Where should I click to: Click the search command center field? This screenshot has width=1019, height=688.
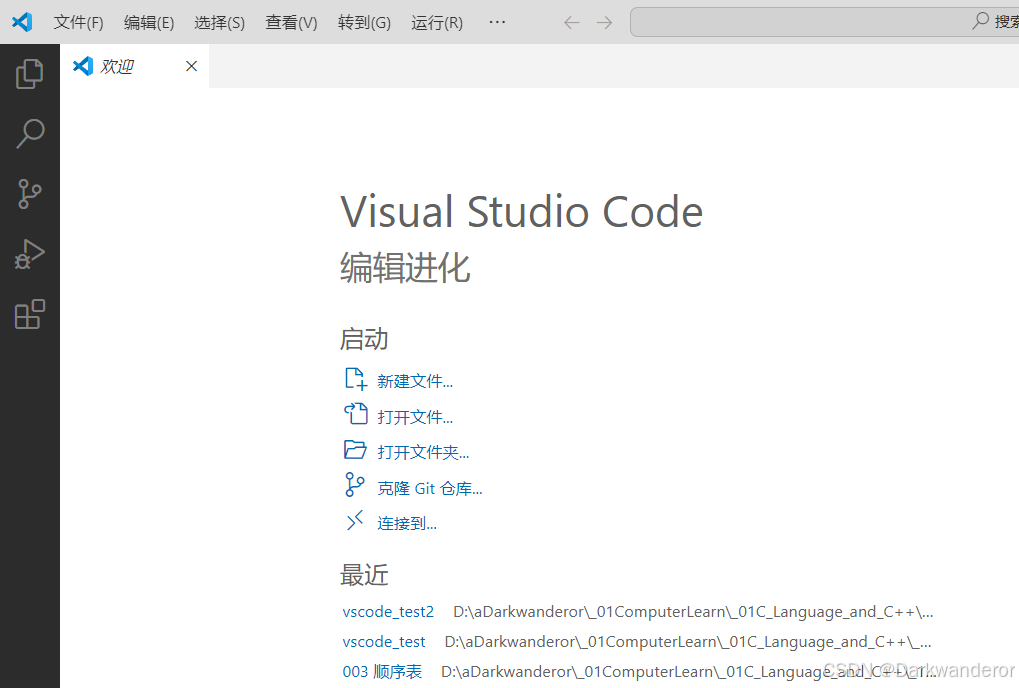click(x=825, y=22)
